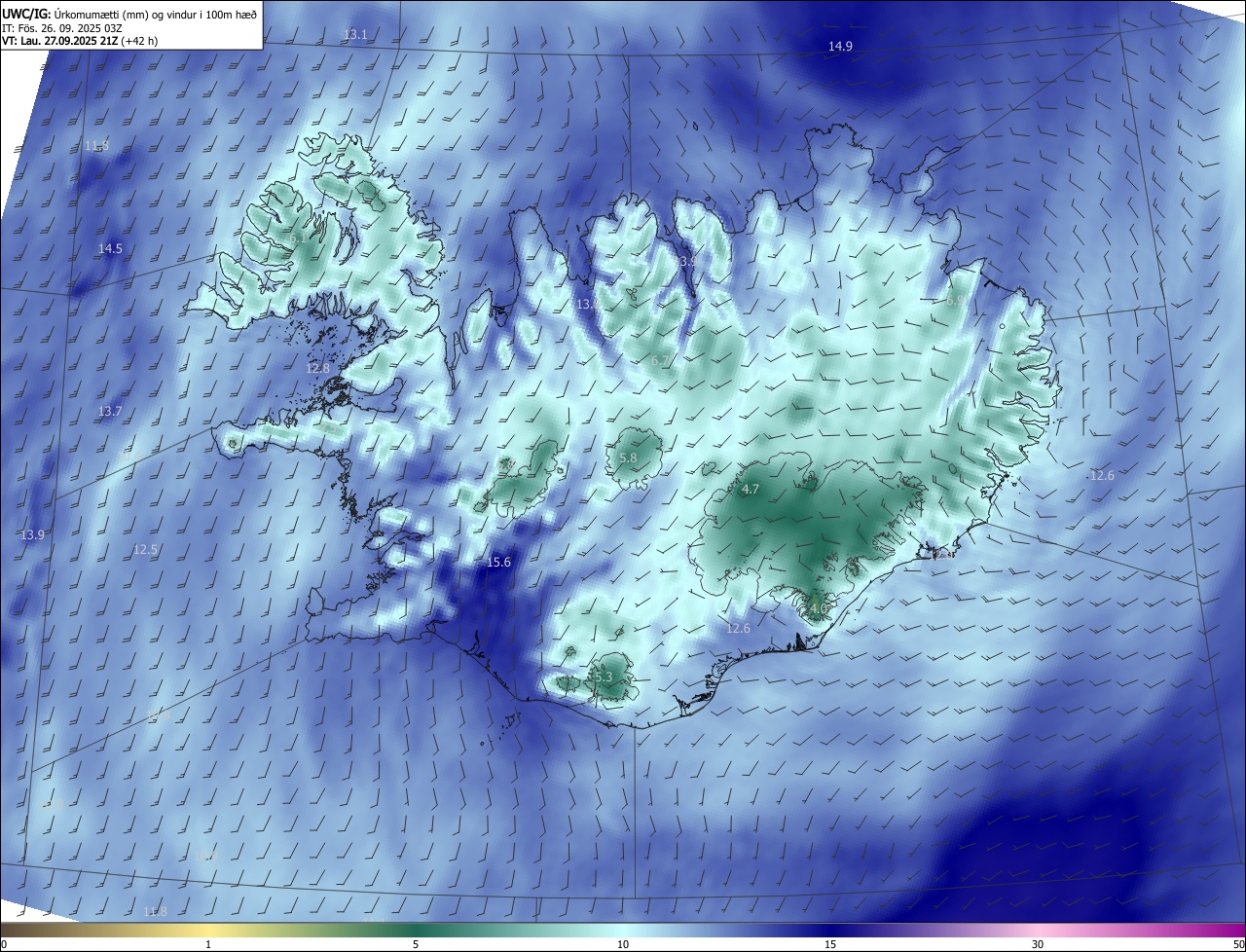Click the 12.8 value label
This screenshot has width=1246, height=952.
(x=318, y=369)
